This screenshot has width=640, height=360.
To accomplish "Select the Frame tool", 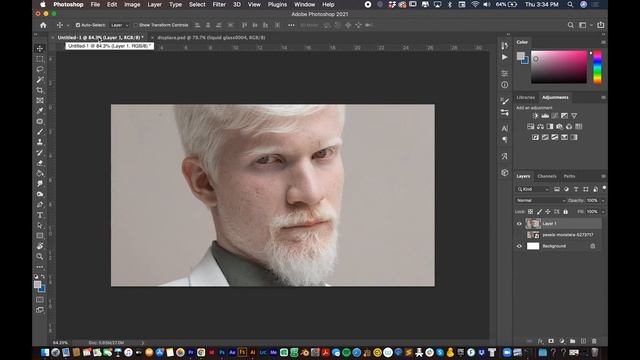I will coord(40,100).
